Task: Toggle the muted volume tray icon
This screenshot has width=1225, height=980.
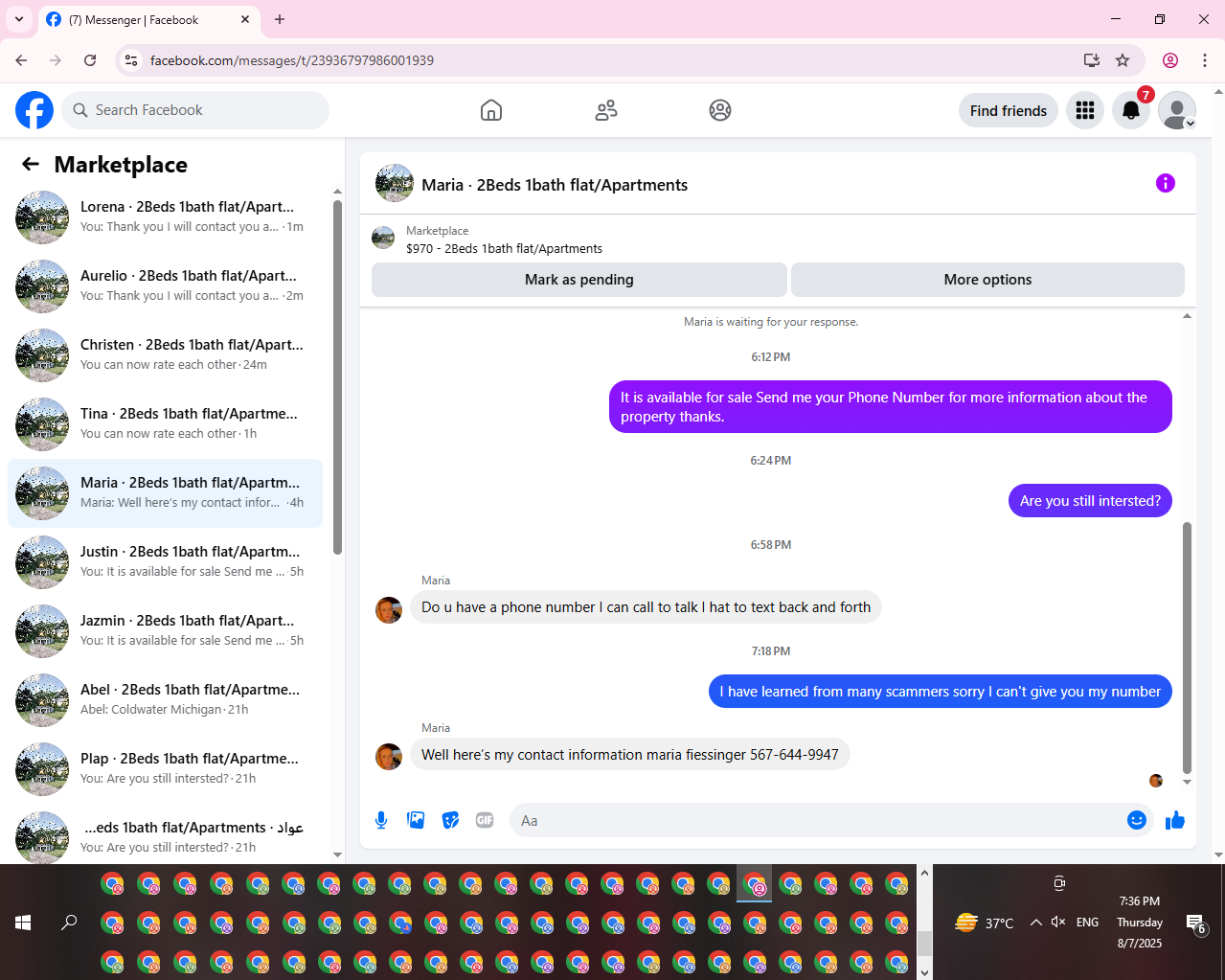Action: click(1058, 923)
